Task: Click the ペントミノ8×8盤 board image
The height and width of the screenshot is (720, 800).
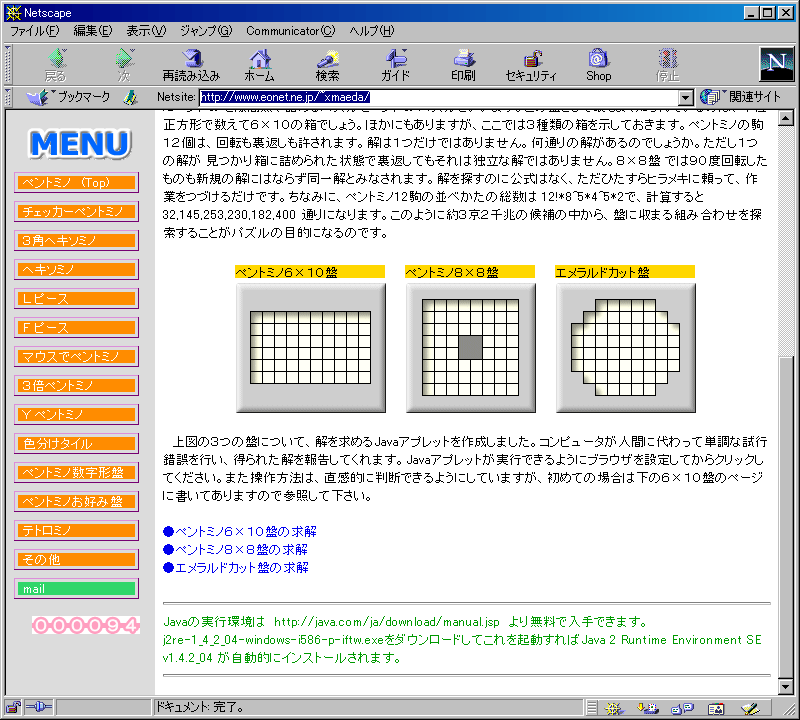Action: [x=470, y=347]
